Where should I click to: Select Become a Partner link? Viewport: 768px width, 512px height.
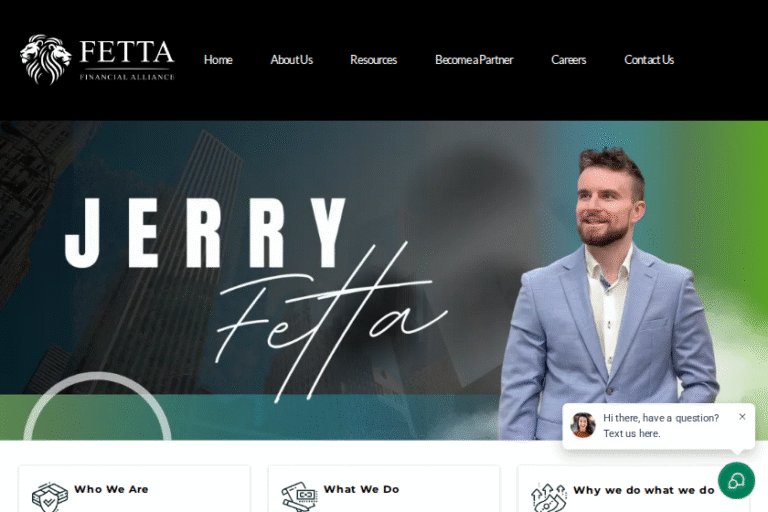click(x=474, y=60)
